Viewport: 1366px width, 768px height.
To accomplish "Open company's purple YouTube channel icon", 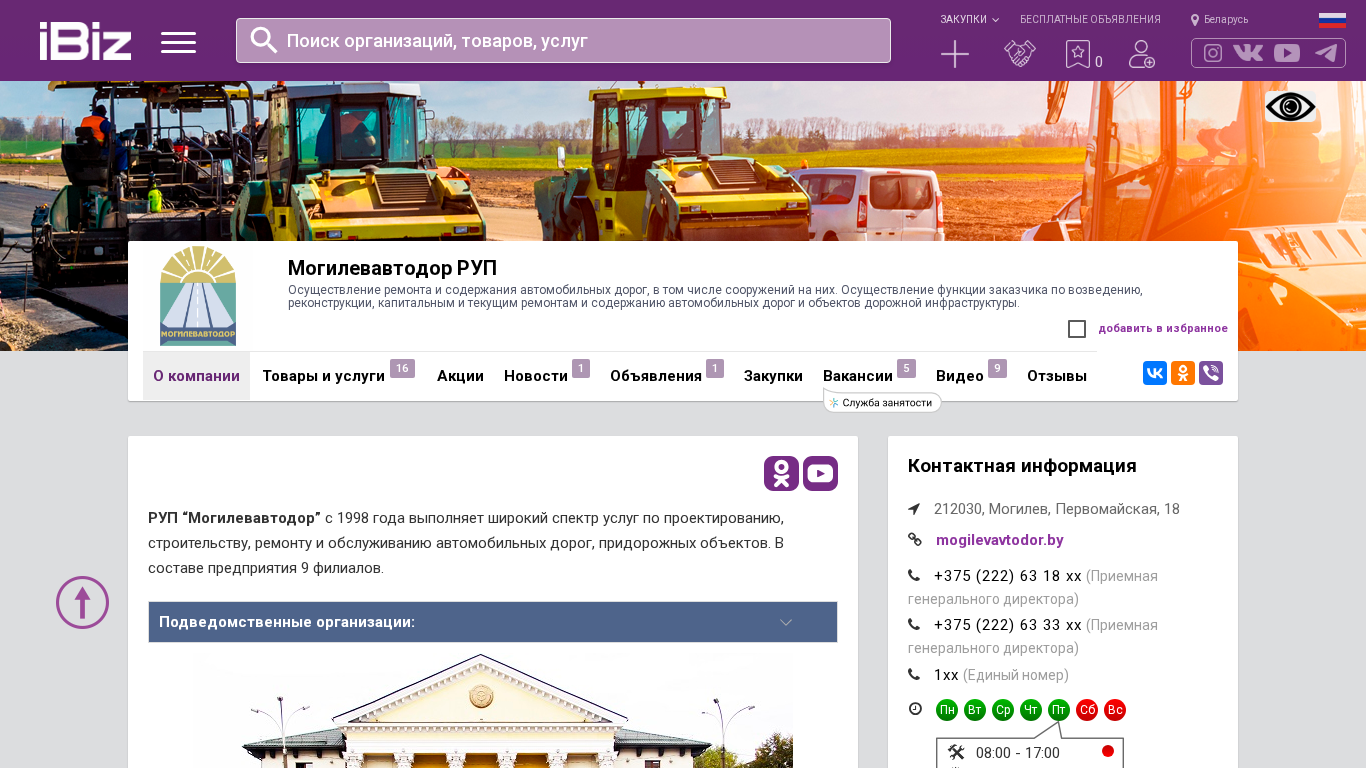I will coord(820,473).
